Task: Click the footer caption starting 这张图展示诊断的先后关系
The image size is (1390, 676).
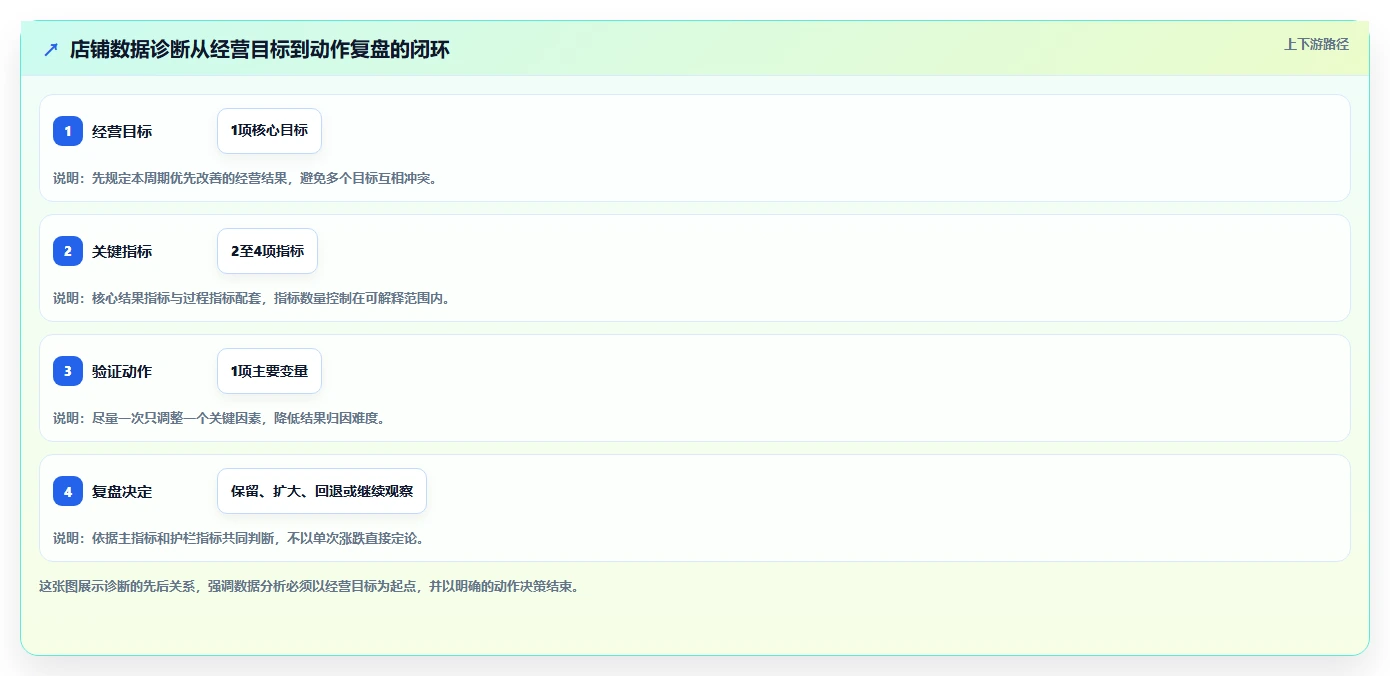Action: pyautogui.click(x=309, y=586)
